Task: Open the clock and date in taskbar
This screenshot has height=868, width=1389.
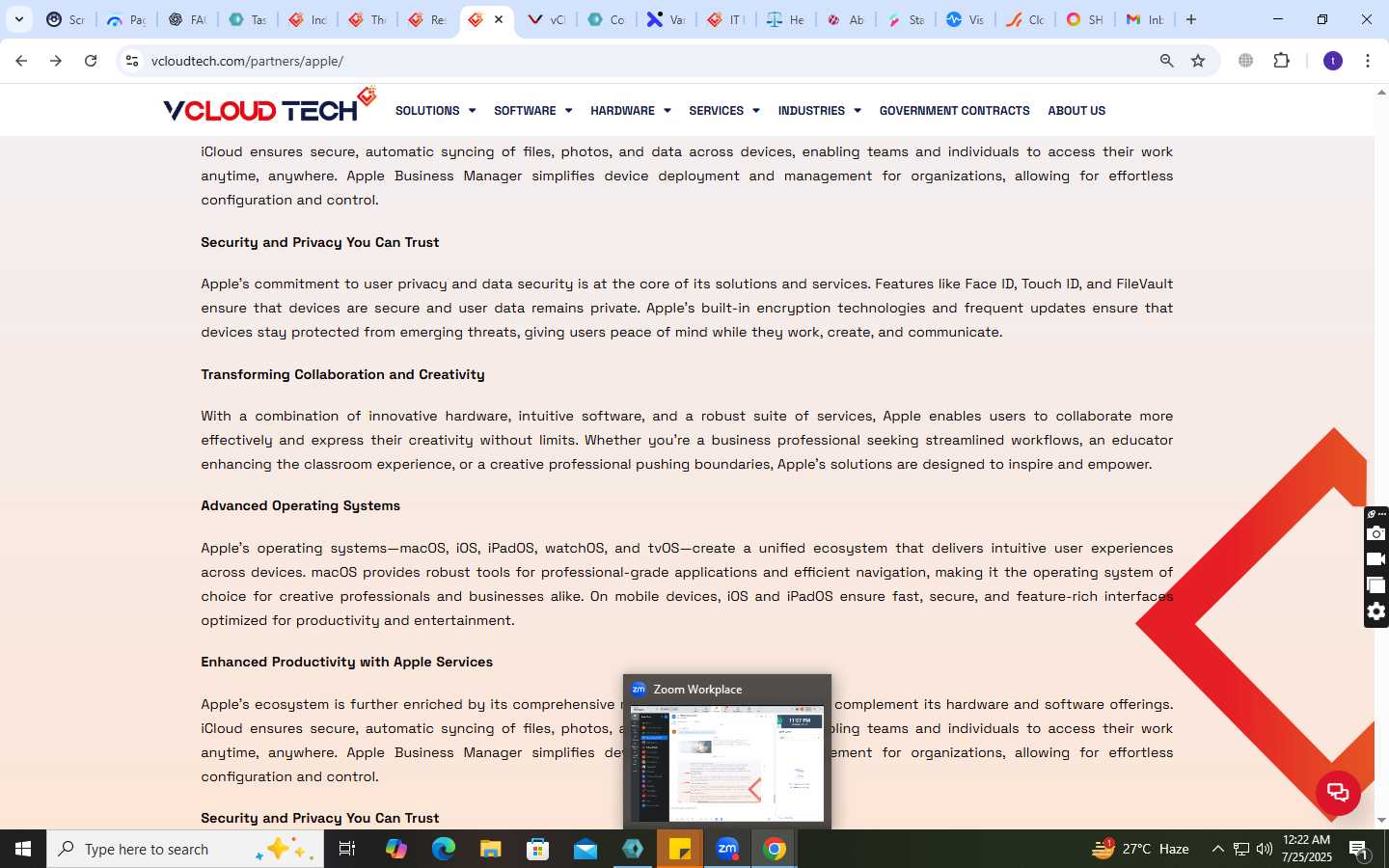Action: click(x=1306, y=849)
